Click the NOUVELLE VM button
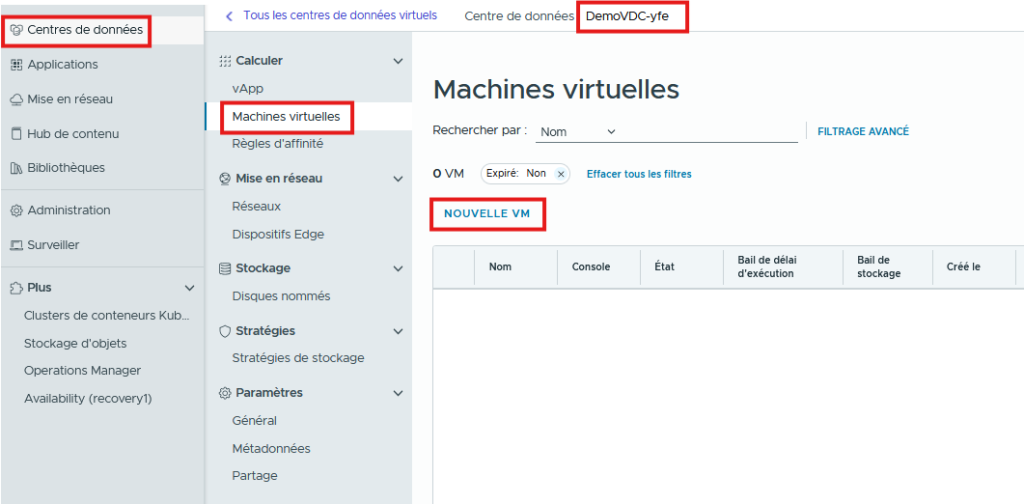Screen dimensions: 1024x504 coord(487,214)
